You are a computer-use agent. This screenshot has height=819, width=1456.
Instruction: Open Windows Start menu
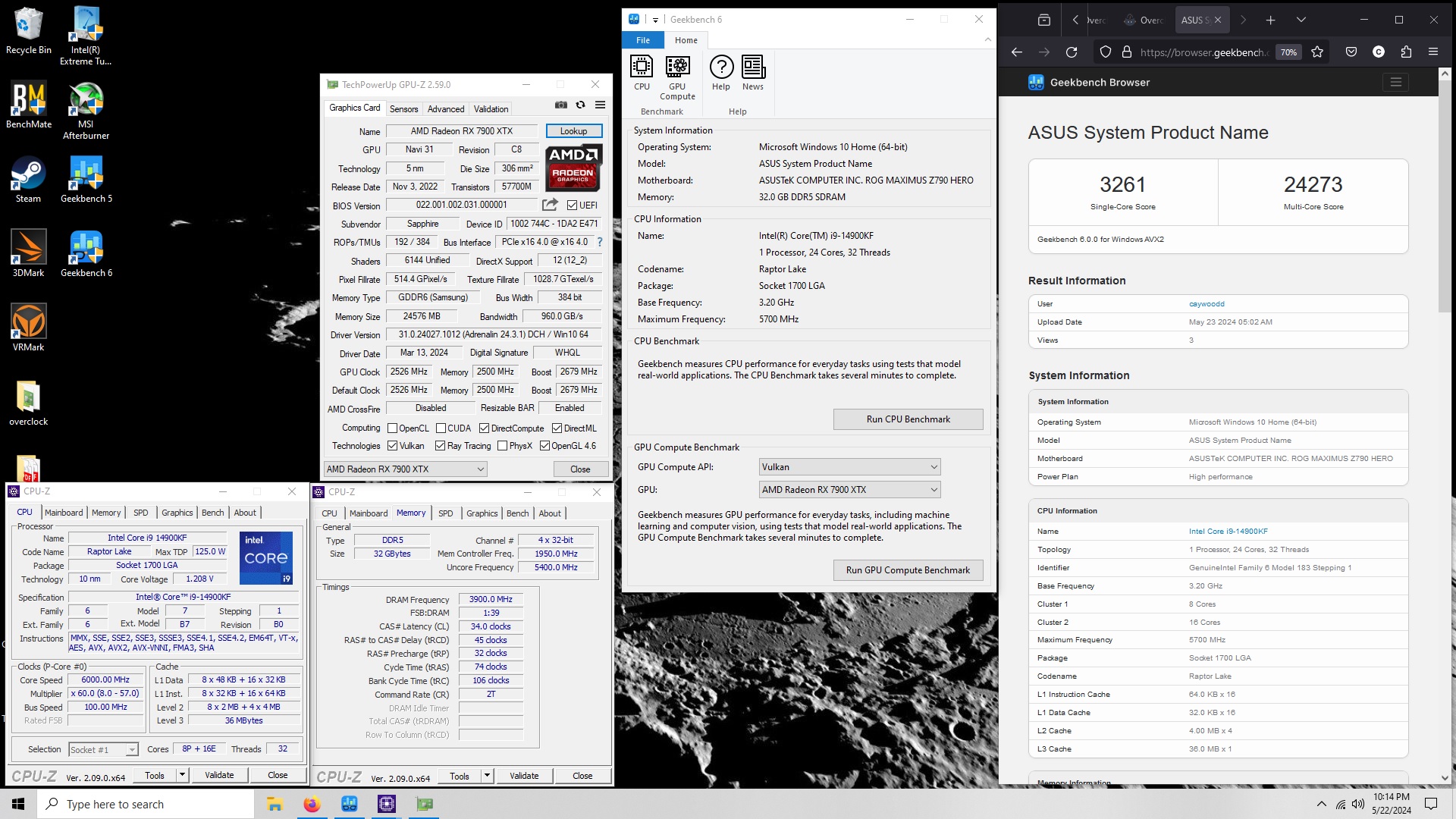18,804
